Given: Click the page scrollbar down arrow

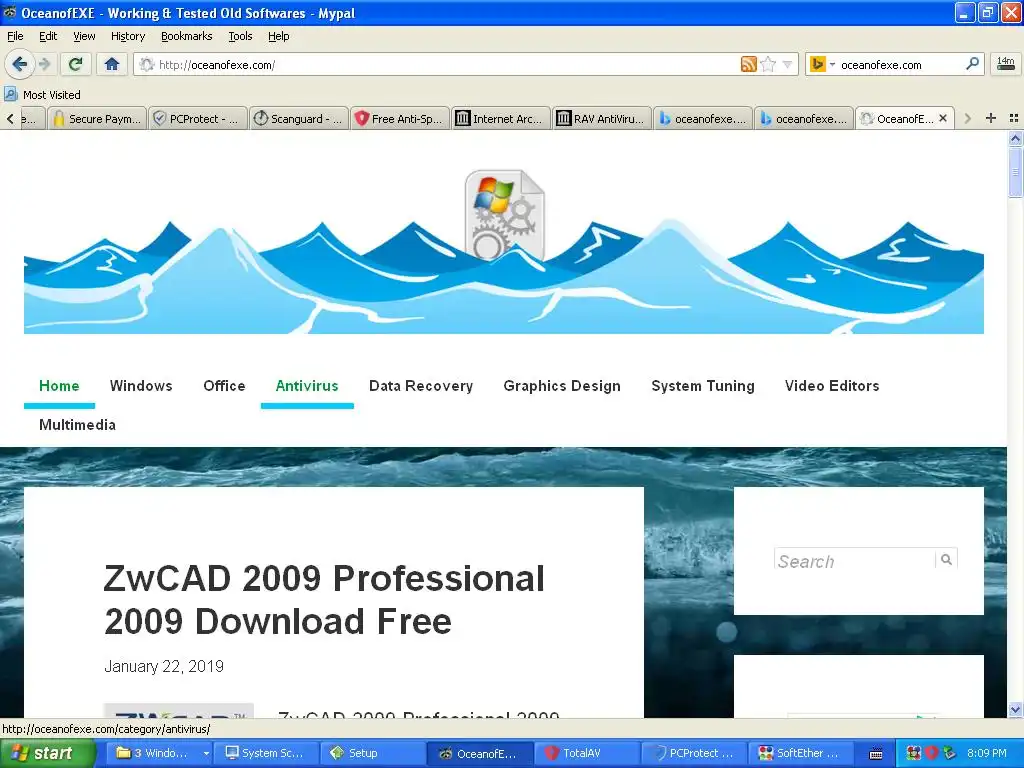Looking at the screenshot, I should (1015, 710).
